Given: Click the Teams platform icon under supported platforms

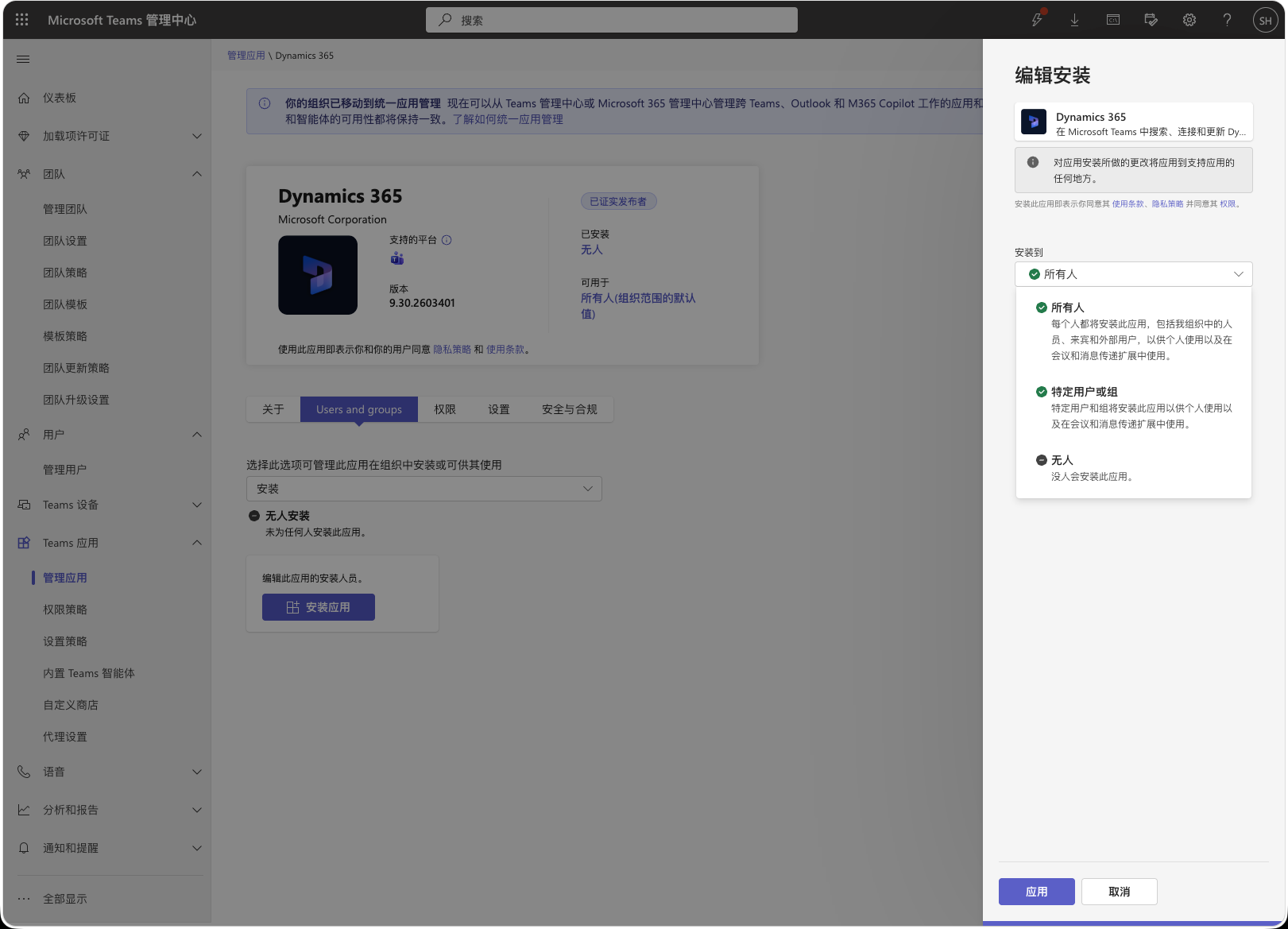Looking at the screenshot, I should pos(397,258).
